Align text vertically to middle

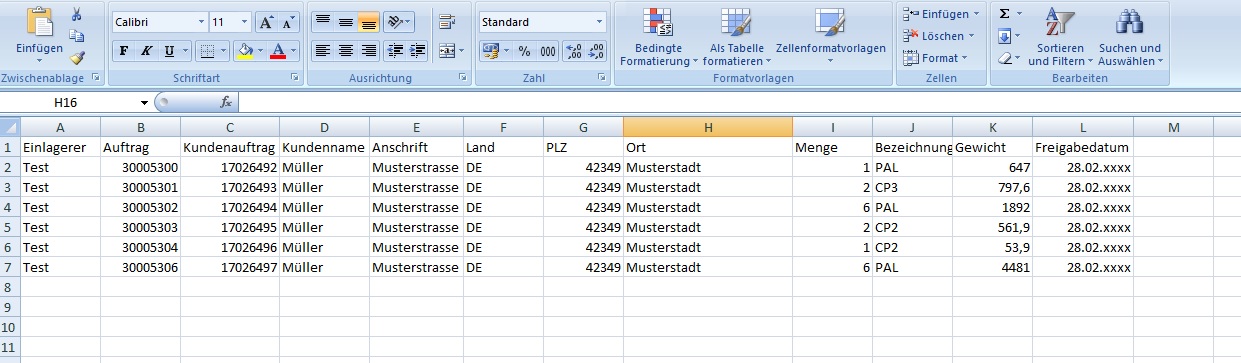pos(345,22)
